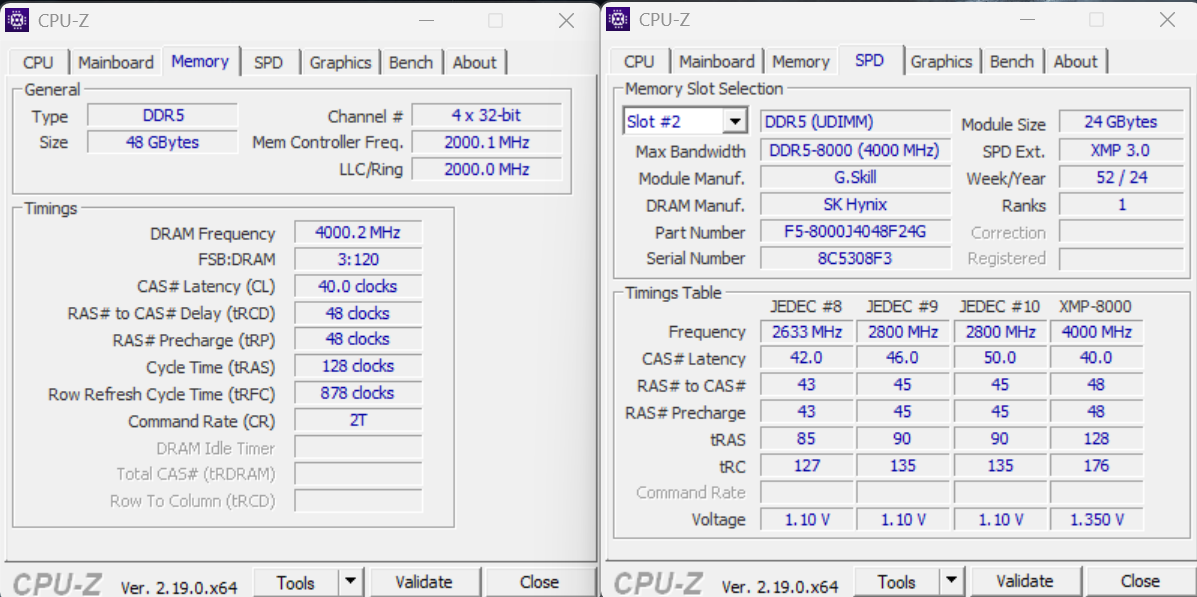Click Close button in right window
This screenshot has height=597, width=1197.
tap(1141, 582)
